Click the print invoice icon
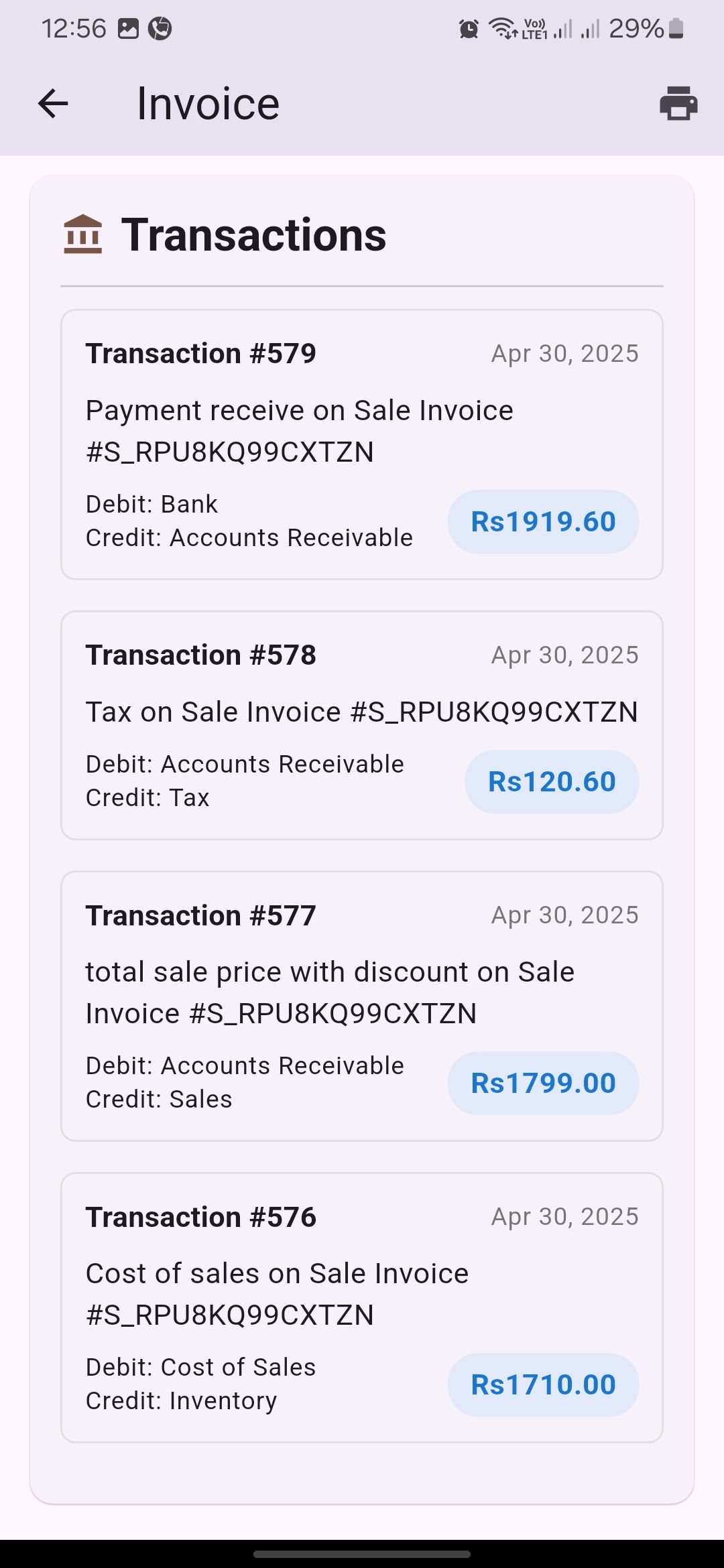 click(x=678, y=104)
